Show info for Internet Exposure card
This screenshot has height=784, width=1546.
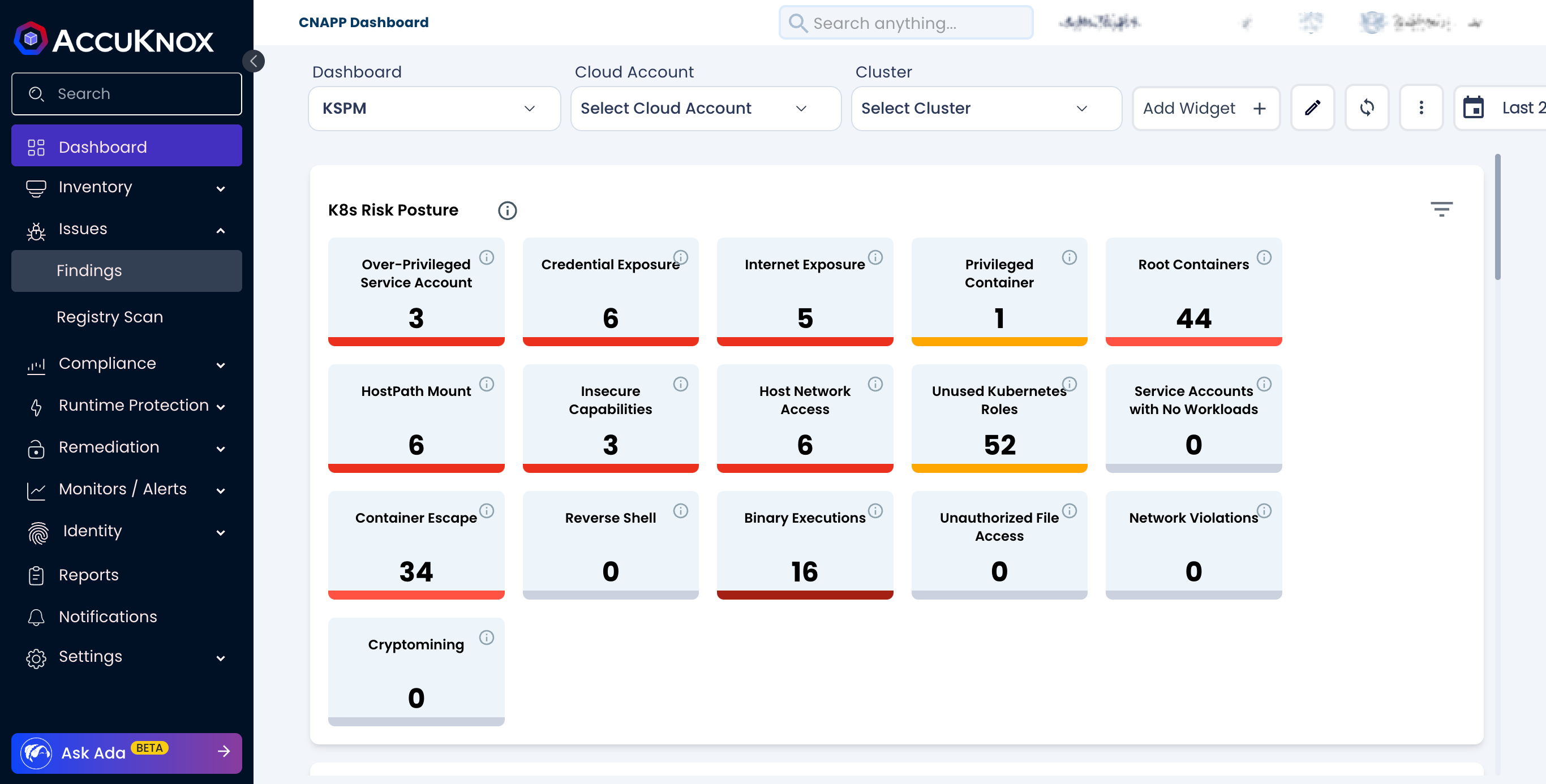(875, 257)
